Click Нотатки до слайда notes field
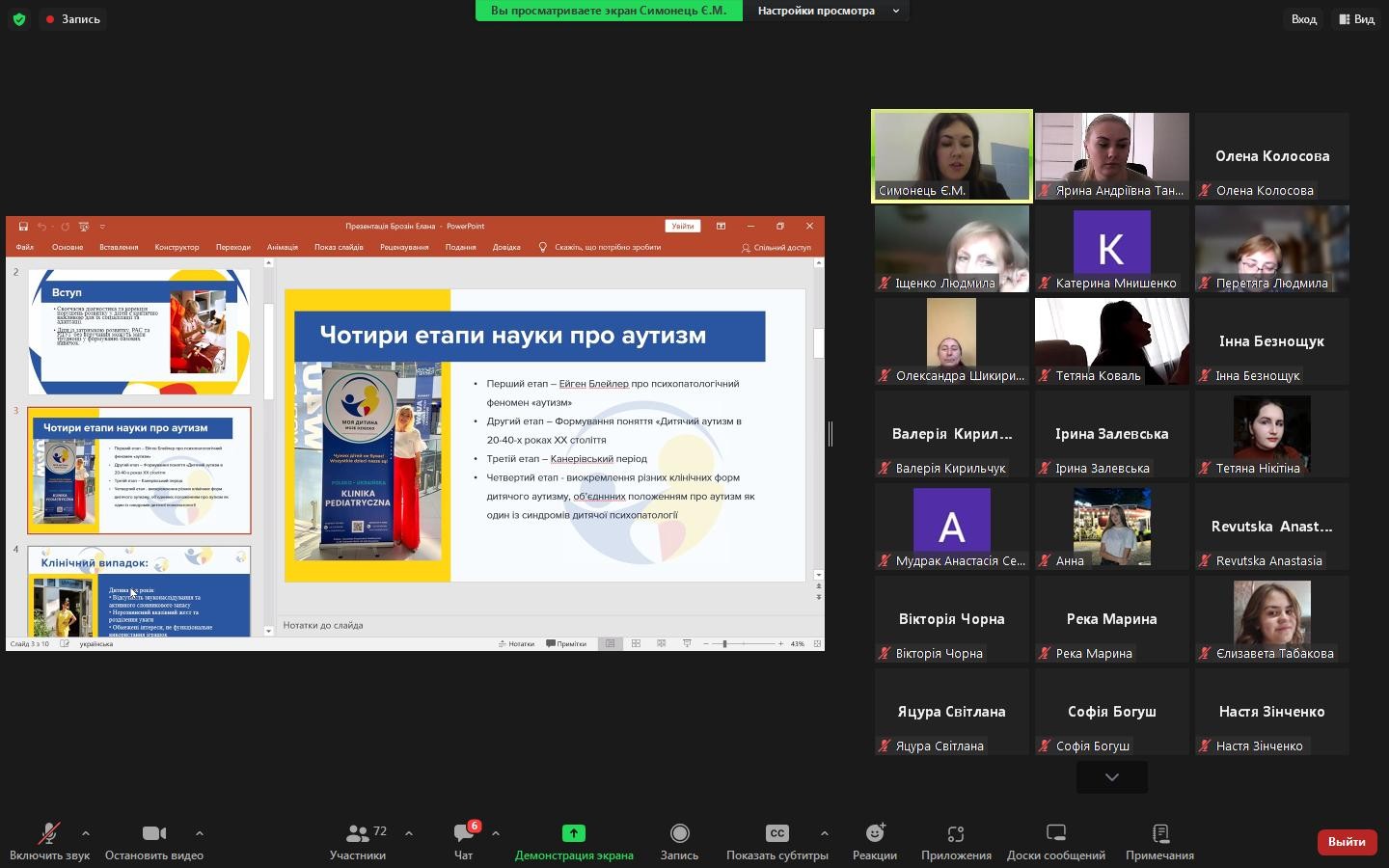1389x868 pixels. pyautogui.click(x=550, y=626)
